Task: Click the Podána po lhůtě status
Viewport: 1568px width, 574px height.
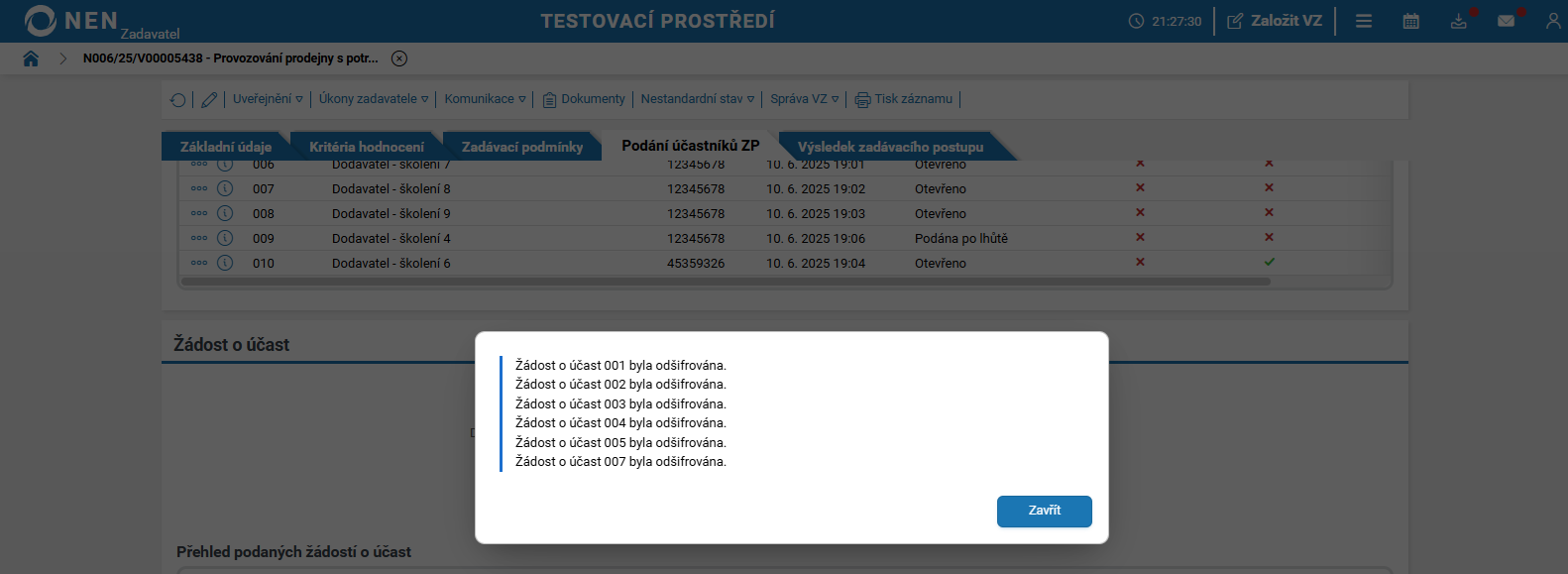Action: [961, 238]
